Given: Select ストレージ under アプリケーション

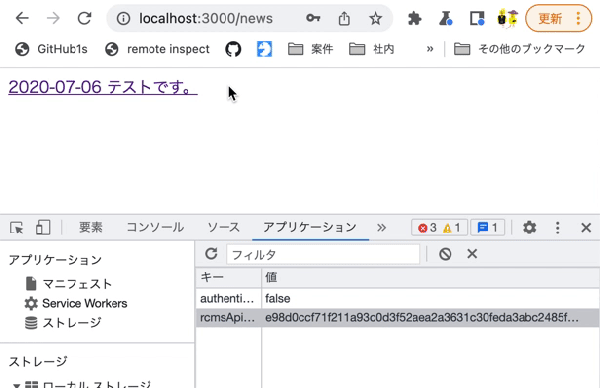Looking at the screenshot, I should click(x=63, y=323).
